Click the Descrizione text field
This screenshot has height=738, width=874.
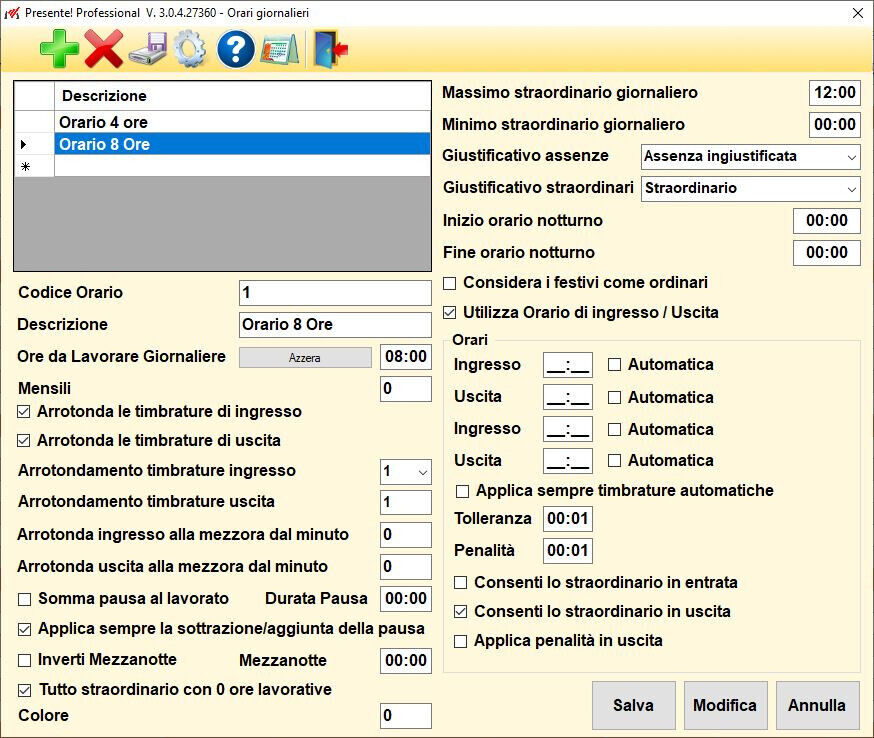click(335, 324)
